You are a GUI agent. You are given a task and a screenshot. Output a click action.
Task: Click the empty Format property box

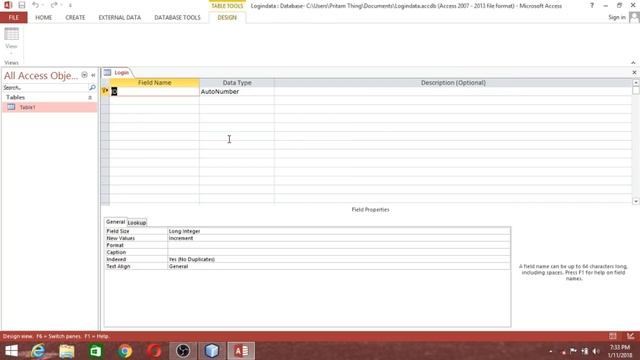pyautogui.click(x=339, y=245)
